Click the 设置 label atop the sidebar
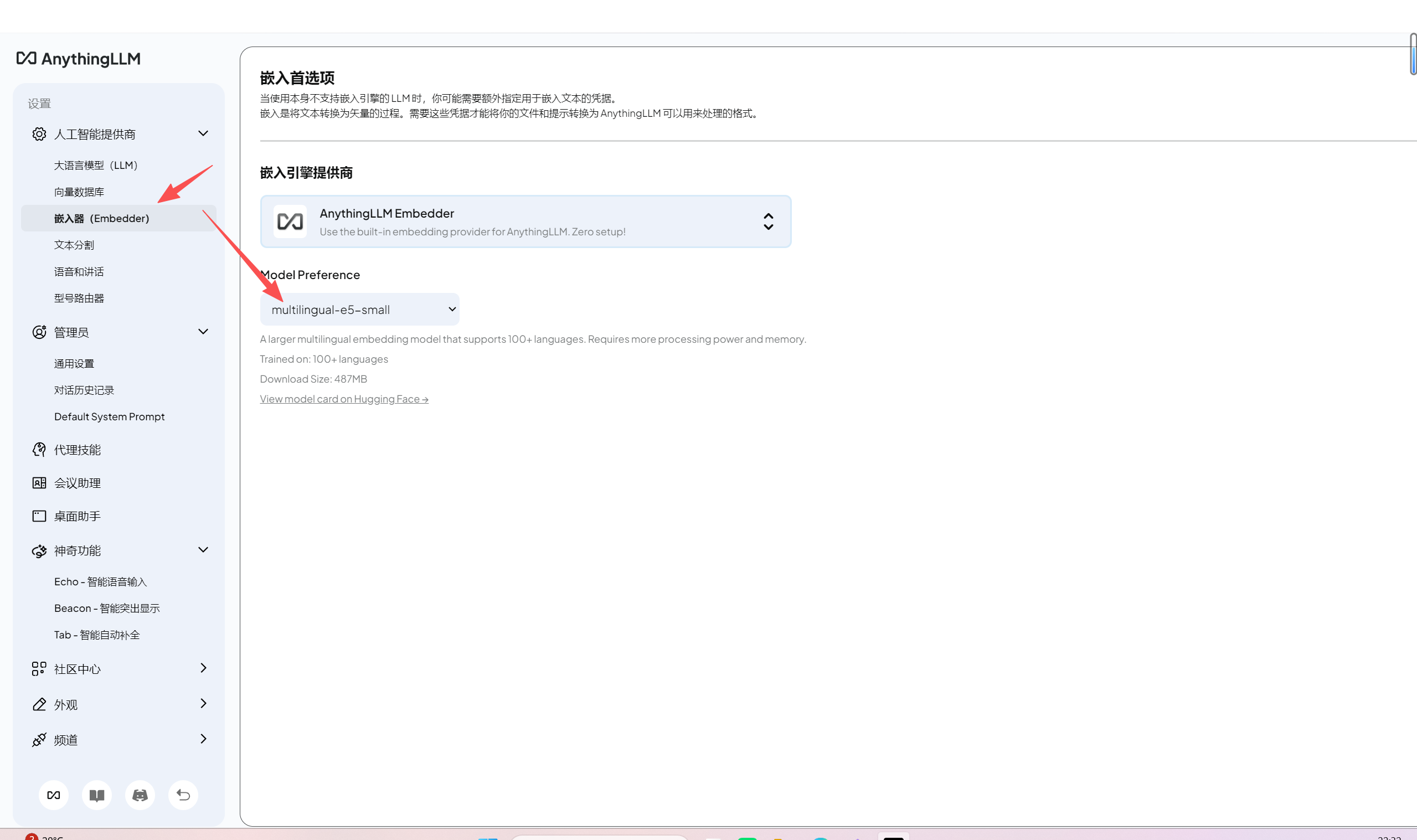 pyautogui.click(x=39, y=104)
